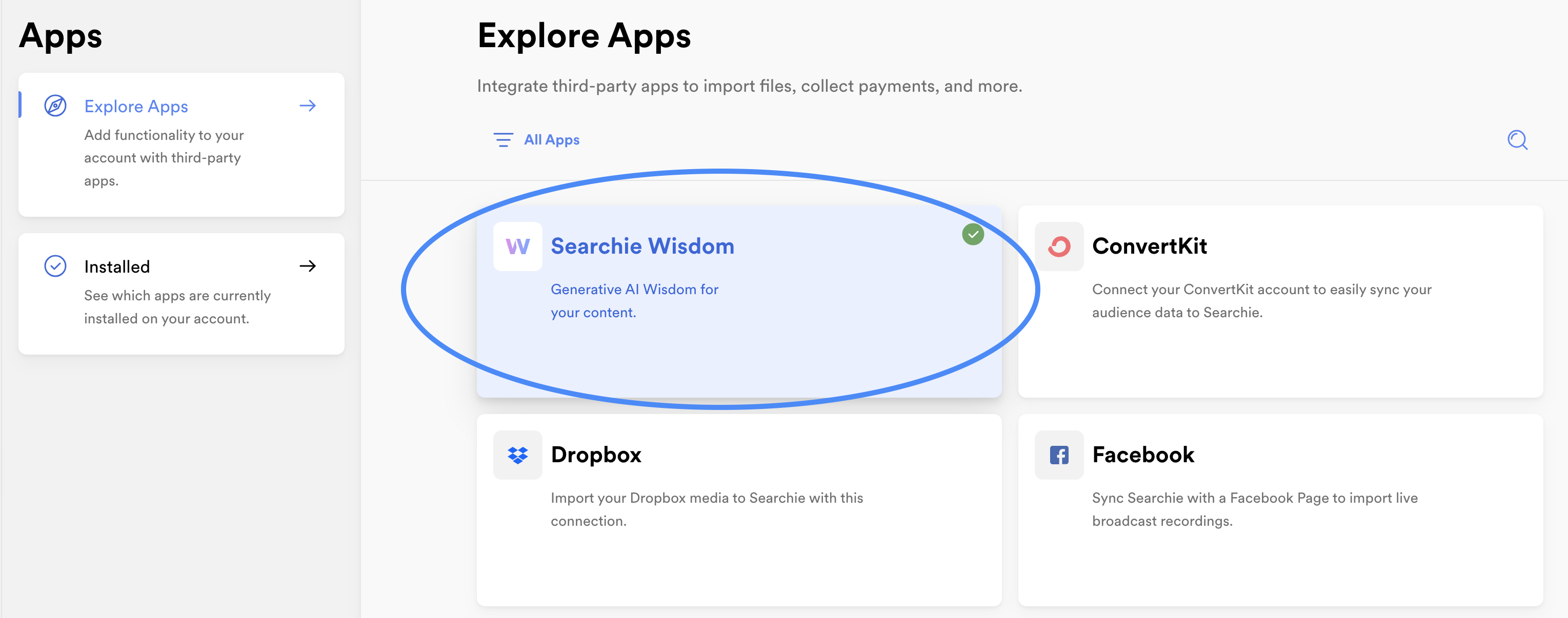Click the Searchie Wisdom W logo
1568x618 pixels.
pos(517,246)
